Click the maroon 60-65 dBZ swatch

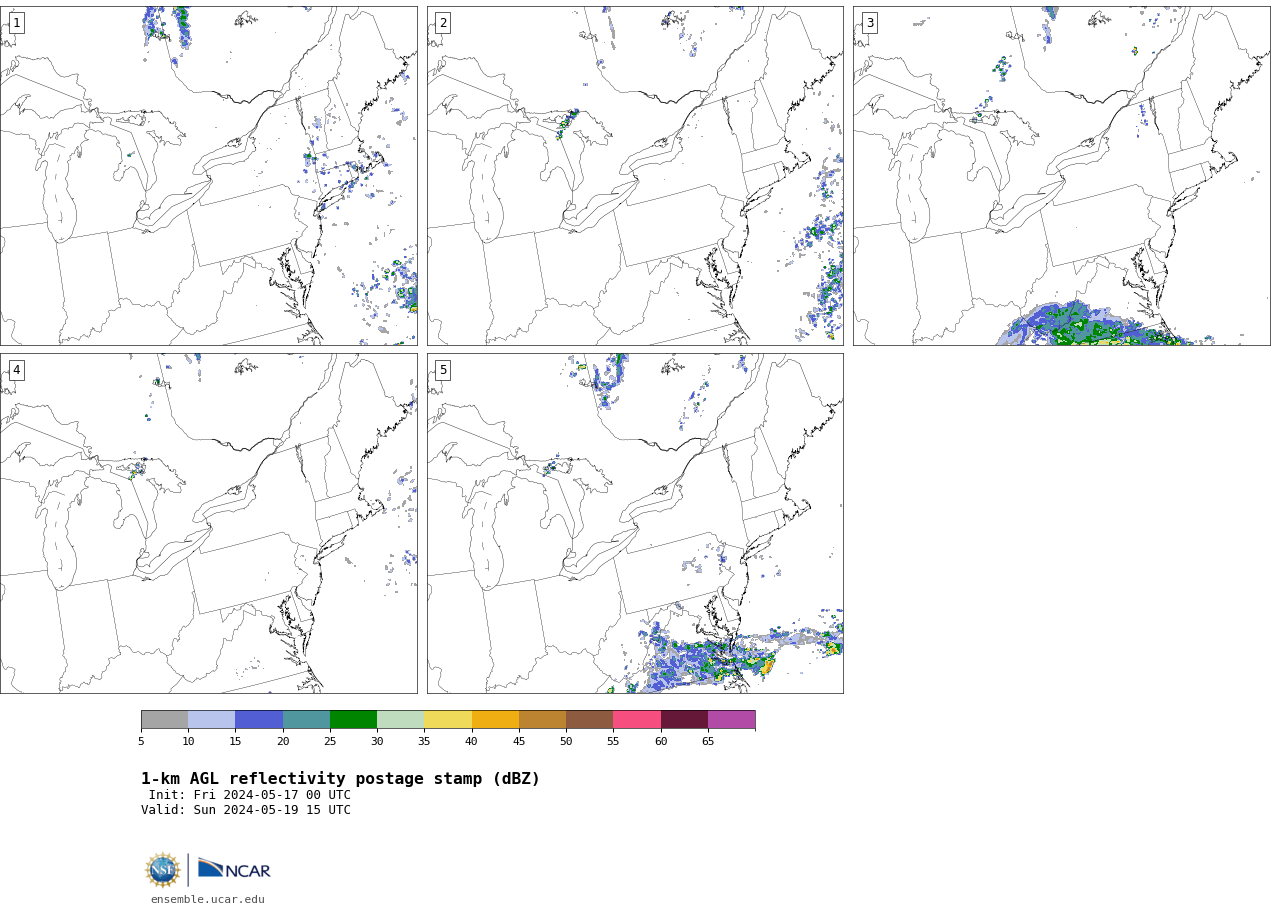pyautogui.click(x=684, y=720)
